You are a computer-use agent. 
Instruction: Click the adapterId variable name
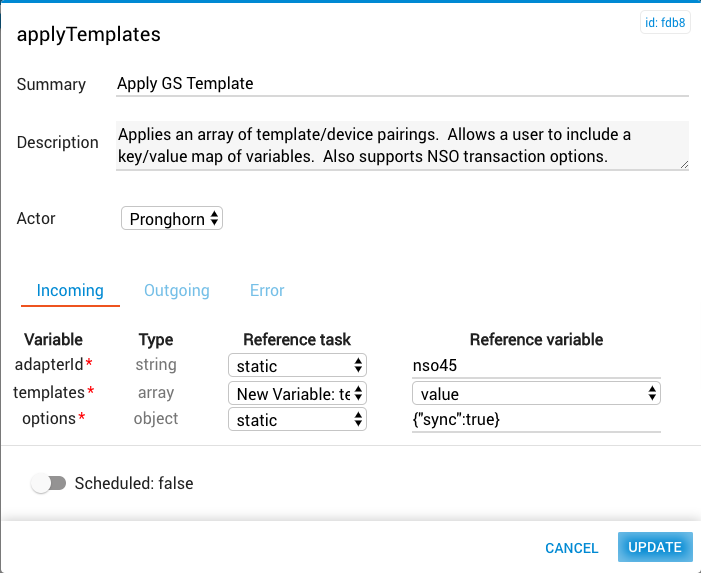click(x=49, y=365)
